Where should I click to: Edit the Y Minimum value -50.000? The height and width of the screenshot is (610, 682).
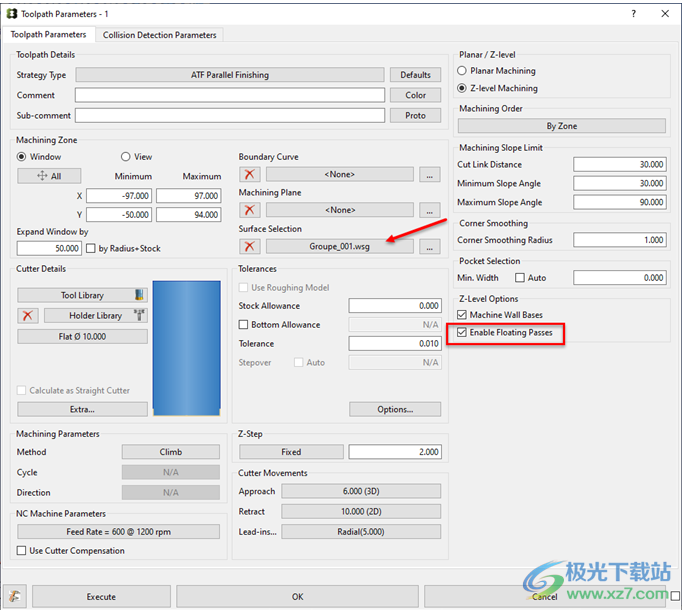119,215
